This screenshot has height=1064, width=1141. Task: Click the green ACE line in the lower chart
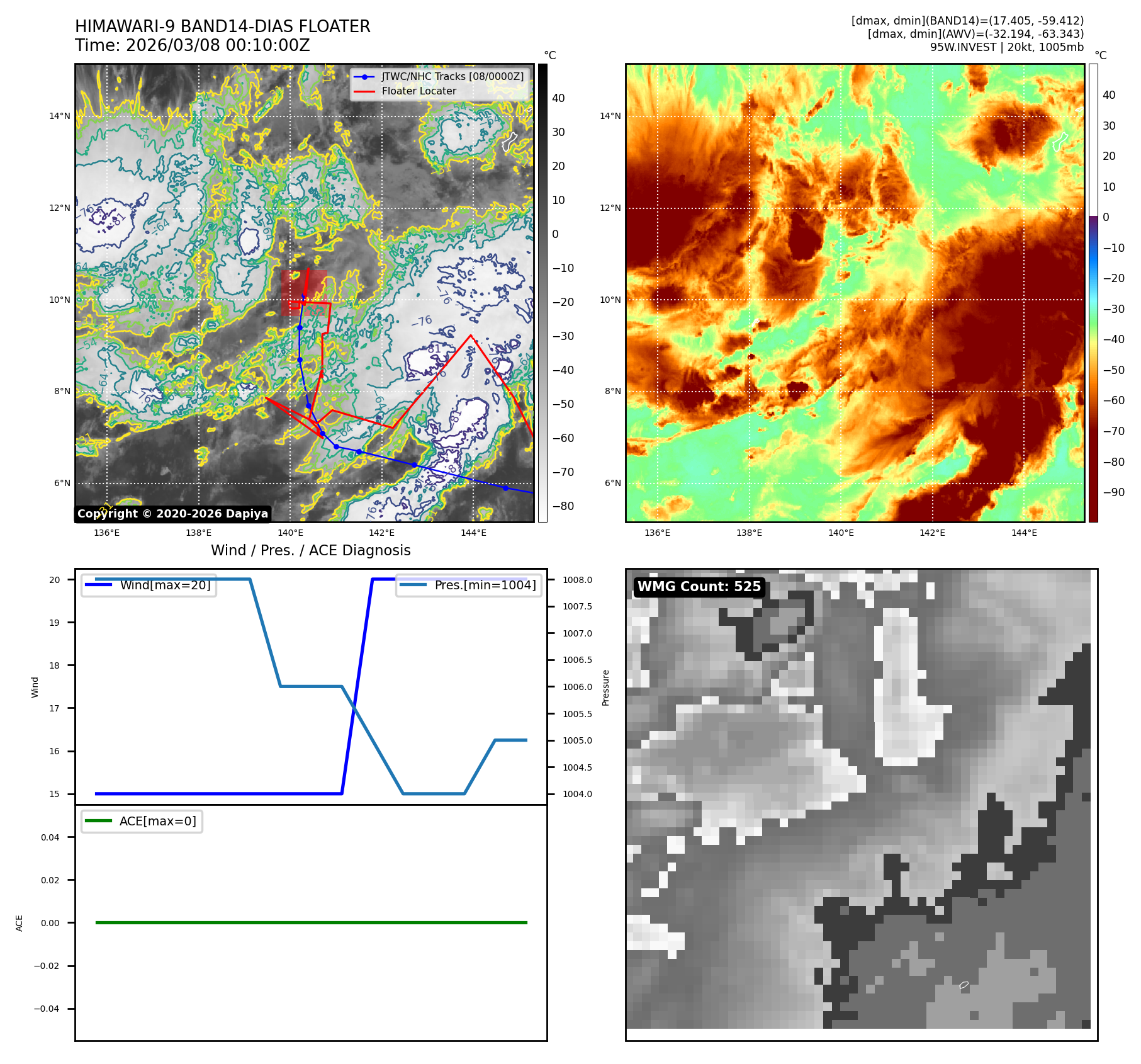(311, 922)
